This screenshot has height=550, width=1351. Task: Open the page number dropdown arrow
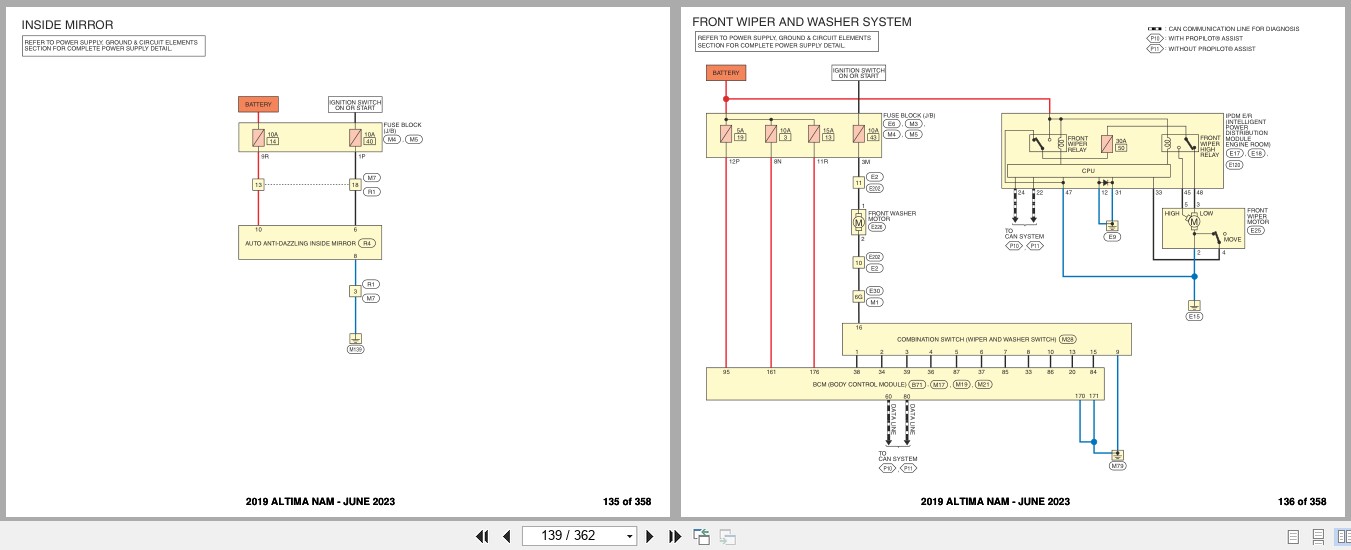[629, 536]
